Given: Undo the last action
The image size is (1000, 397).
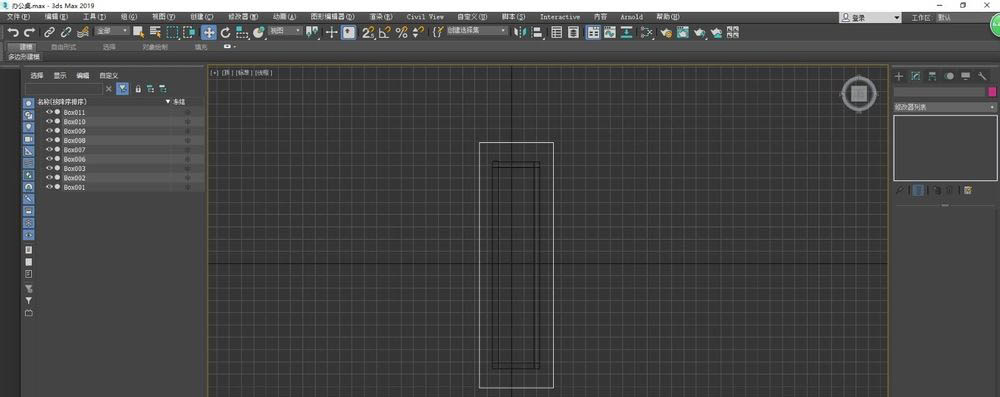Looking at the screenshot, I should (13, 32).
